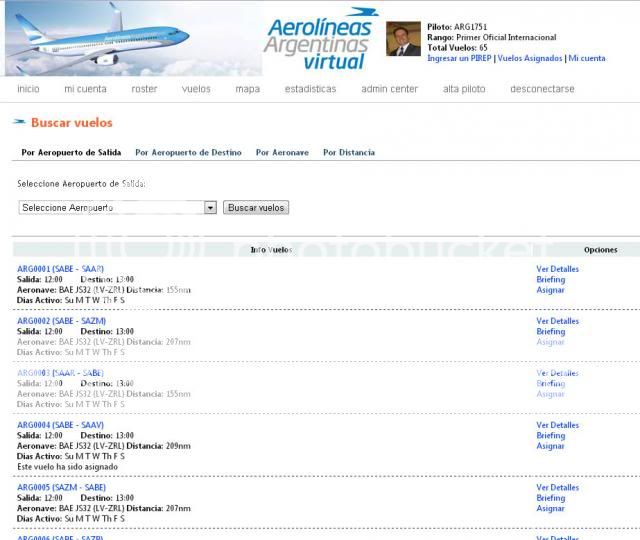Click the pilot profile photo
The height and width of the screenshot is (540, 640).
point(403,39)
